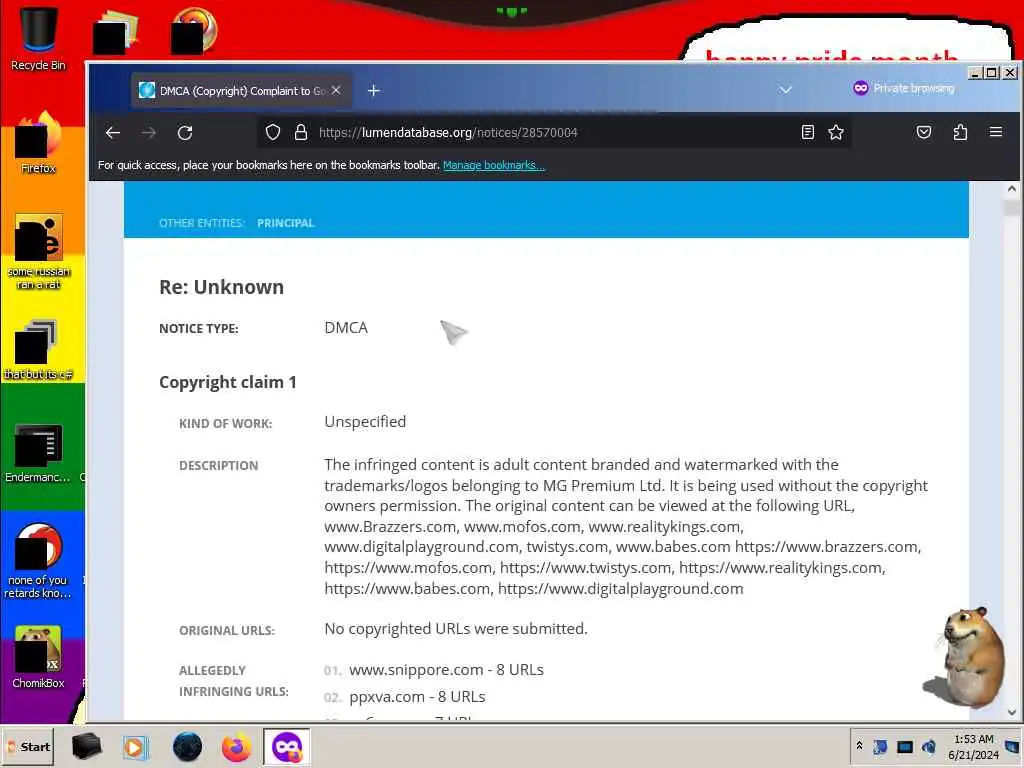This screenshot has width=1024, height=768.
Task: Click the padlock site security icon
Action: 300,133
